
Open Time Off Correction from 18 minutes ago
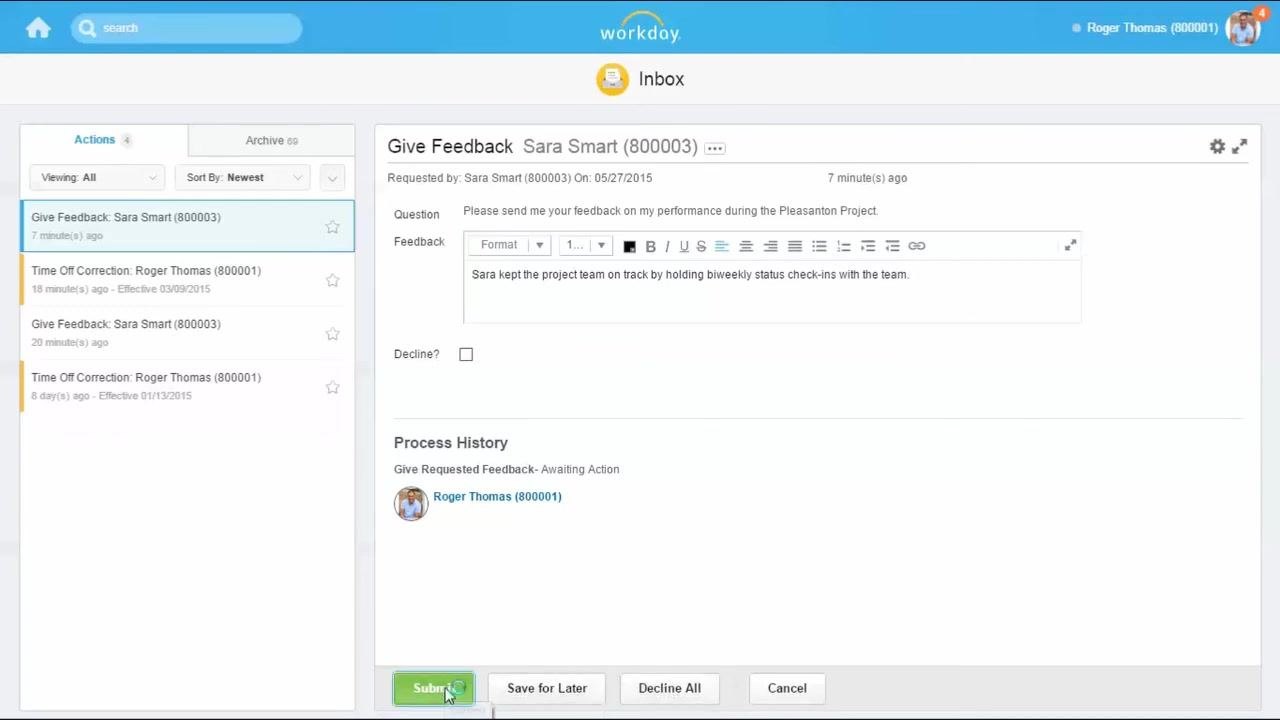(187, 280)
